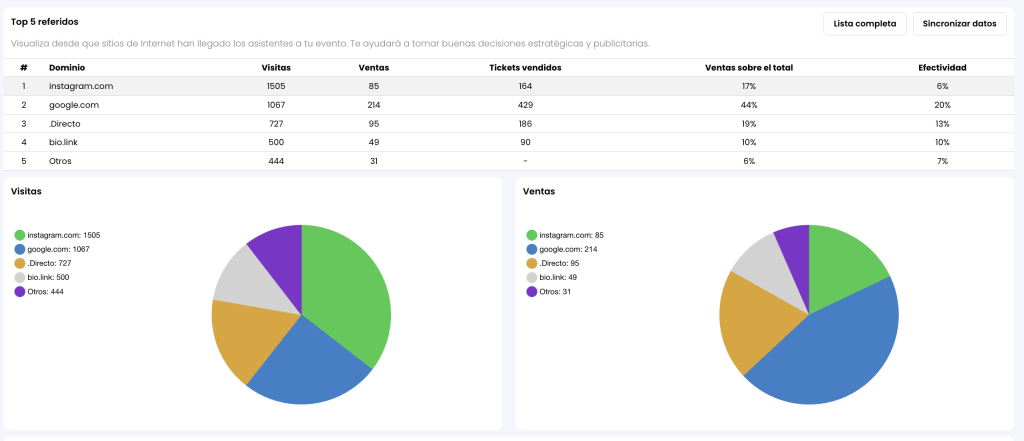
Task: Click the Sincronizar datos button
Action: tap(959, 23)
